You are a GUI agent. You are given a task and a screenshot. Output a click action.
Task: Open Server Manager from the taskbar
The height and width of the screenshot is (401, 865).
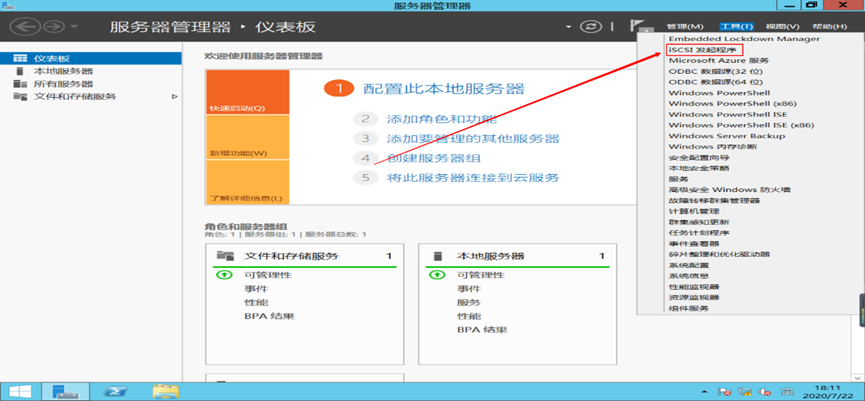tap(66, 392)
